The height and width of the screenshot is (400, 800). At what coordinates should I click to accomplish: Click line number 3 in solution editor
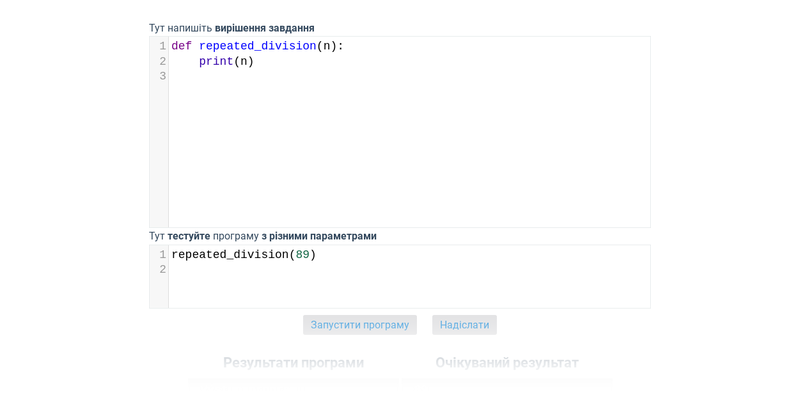163,76
